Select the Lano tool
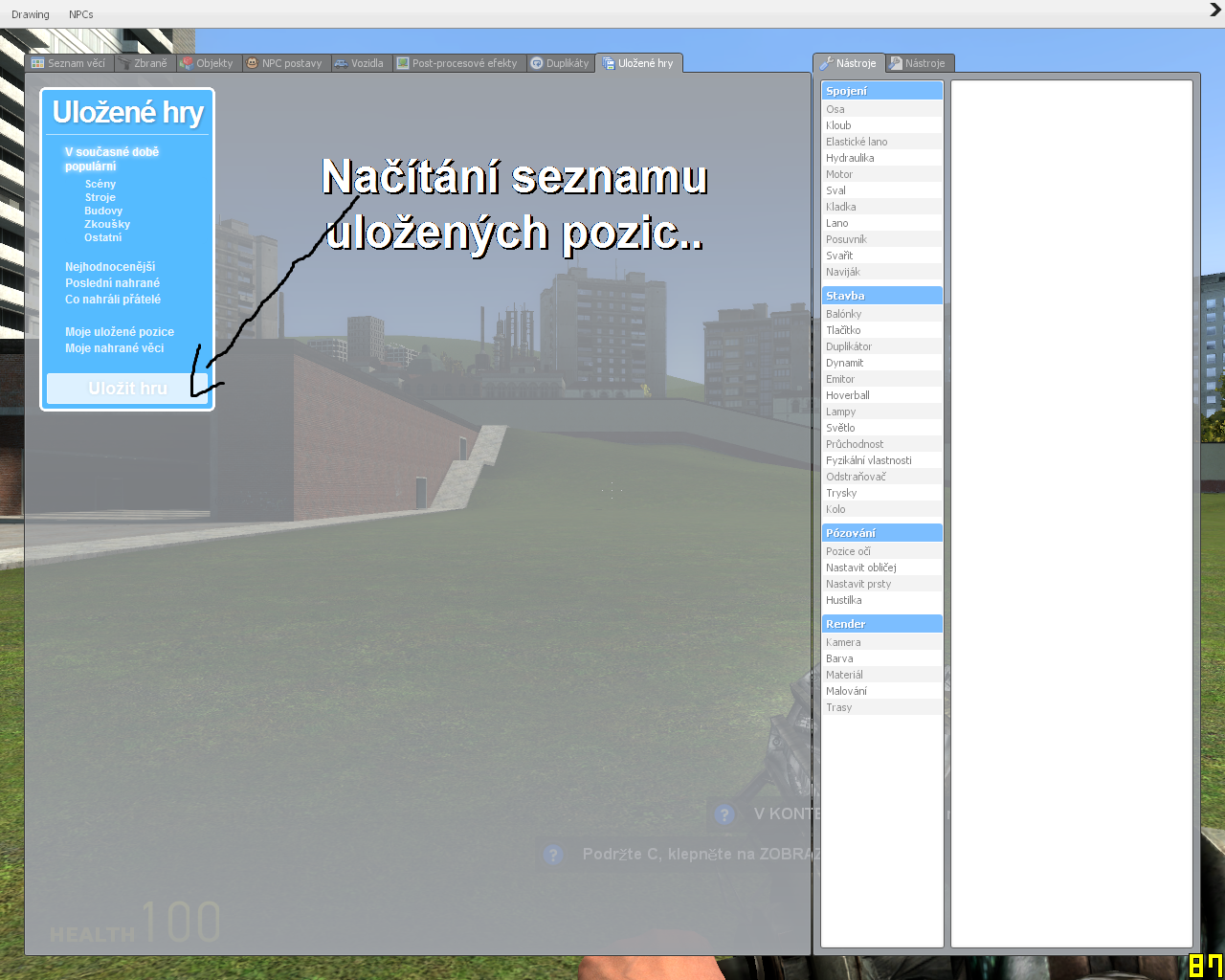The image size is (1225, 980). click(882, 223)
